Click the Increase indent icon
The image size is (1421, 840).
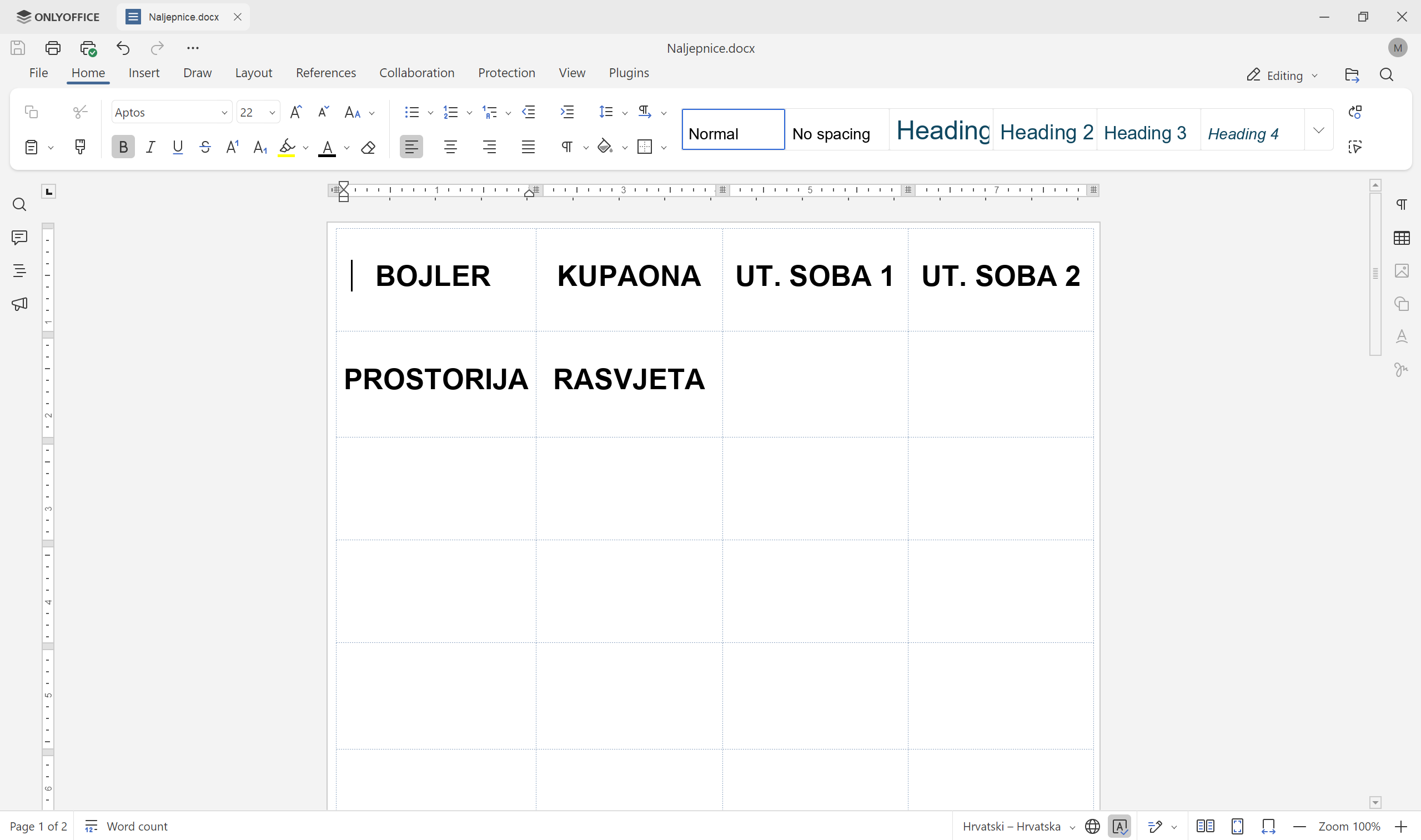[567, 112]
